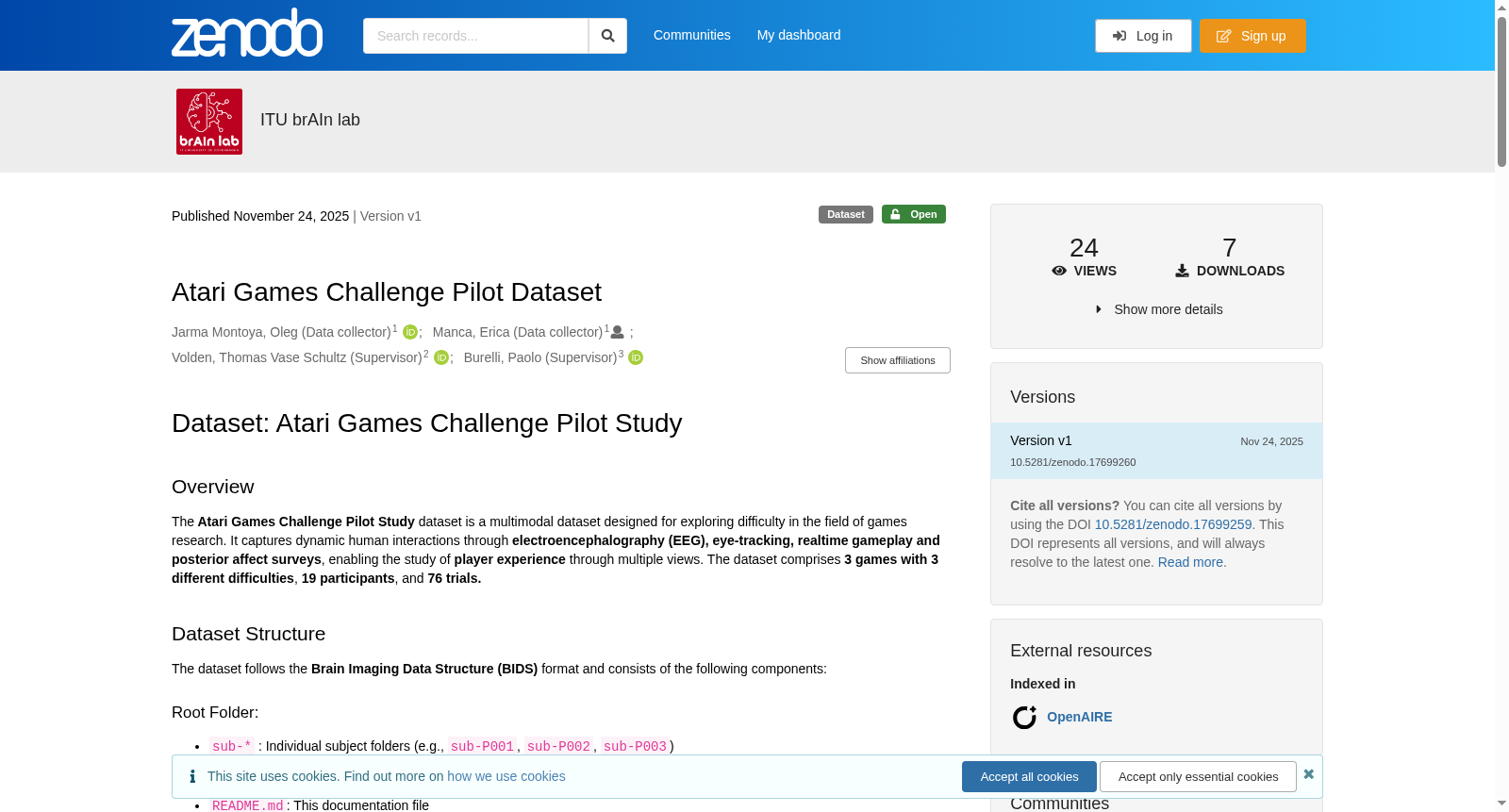Open the ITU brAIn lab logo
This screenshot has height=812, width=1509.
click(209, 122)
